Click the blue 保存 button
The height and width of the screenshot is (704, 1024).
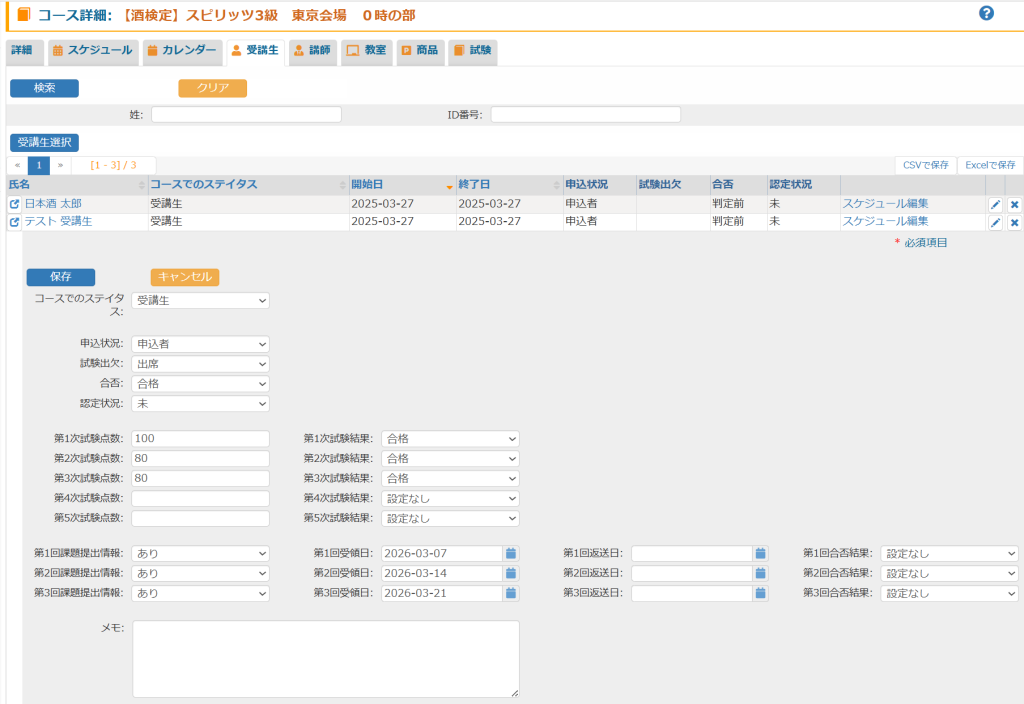pos(60,277)
